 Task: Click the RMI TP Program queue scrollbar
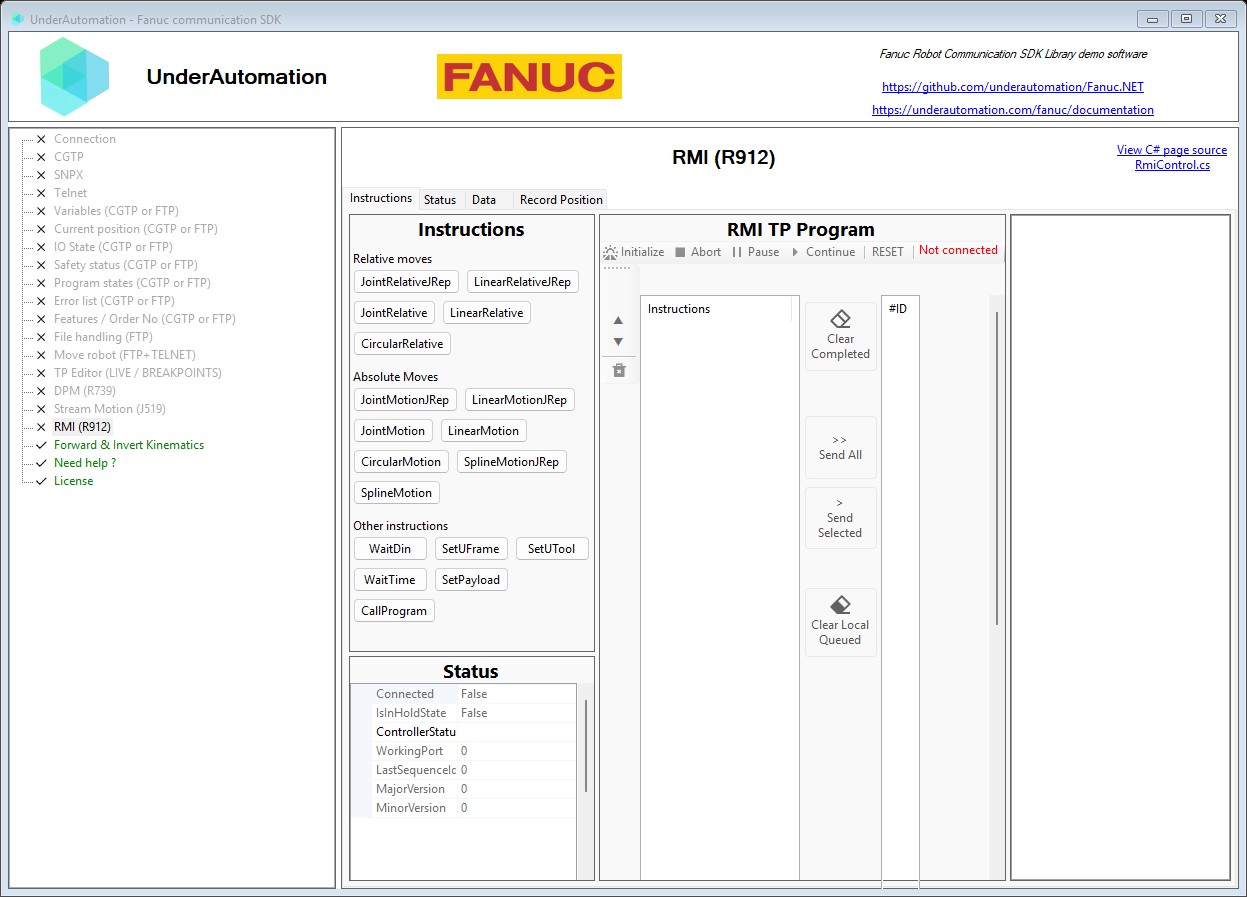[997, 468]
